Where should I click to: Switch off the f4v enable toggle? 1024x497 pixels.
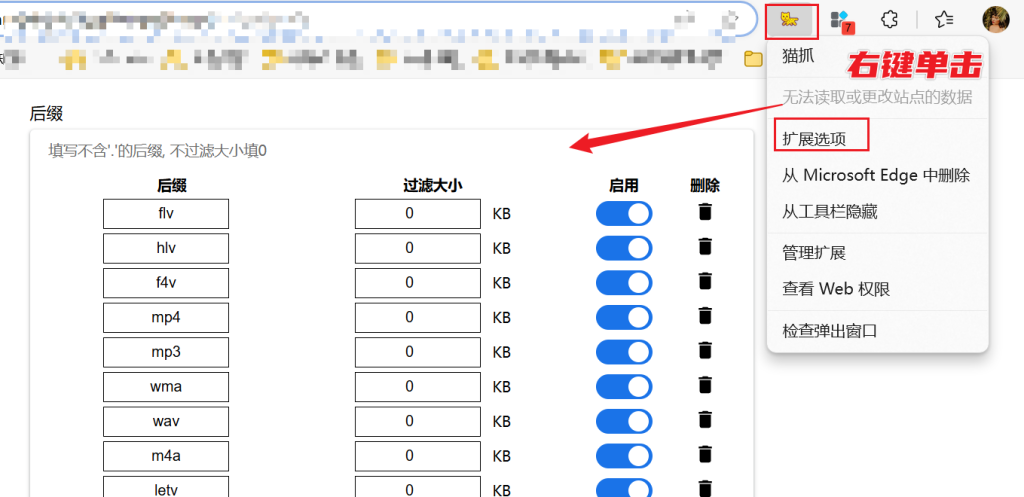624,283
